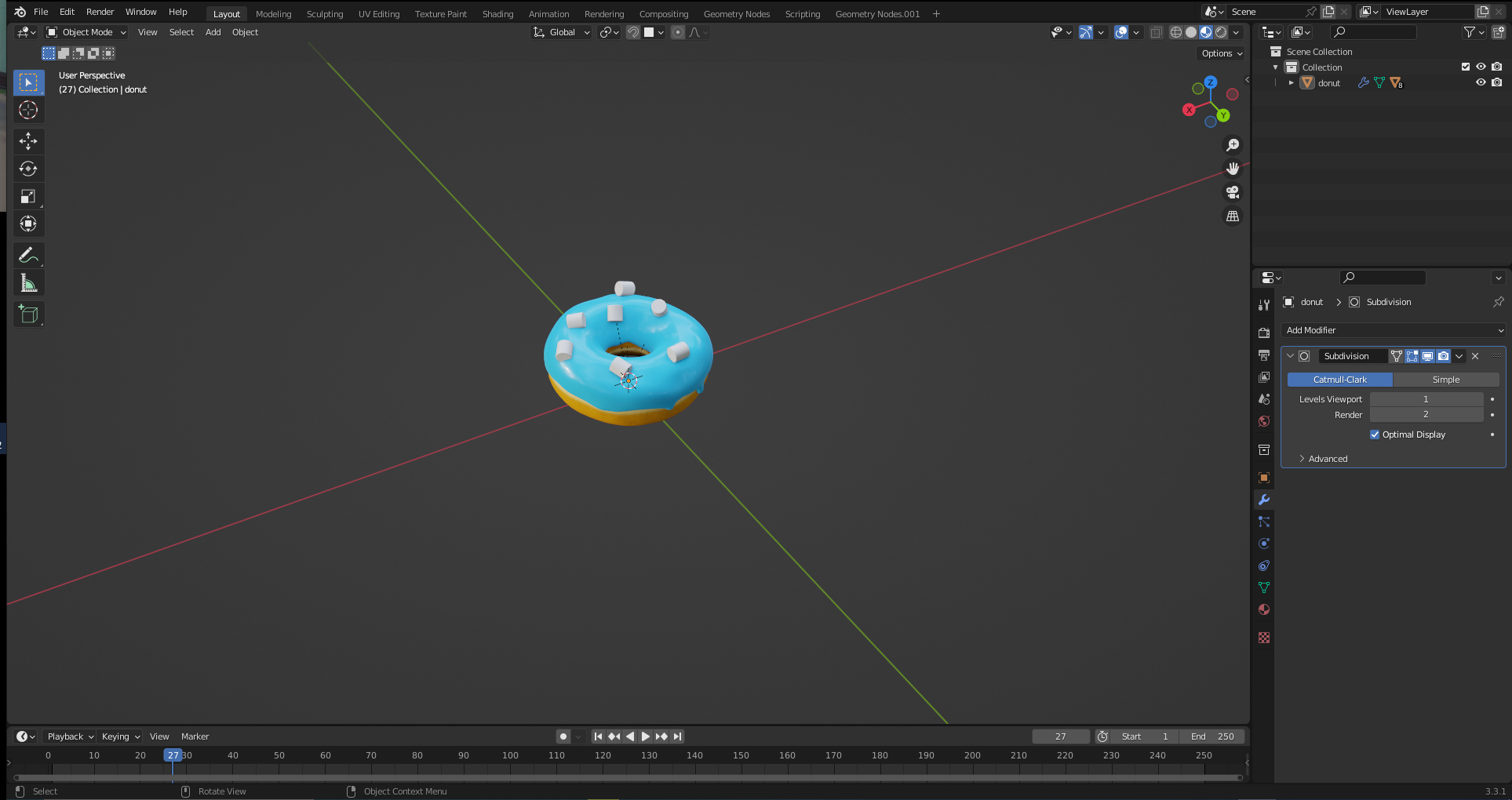Select the Rotate tool
Viewport: 1512px width, 800px height.
coord(28,169)
